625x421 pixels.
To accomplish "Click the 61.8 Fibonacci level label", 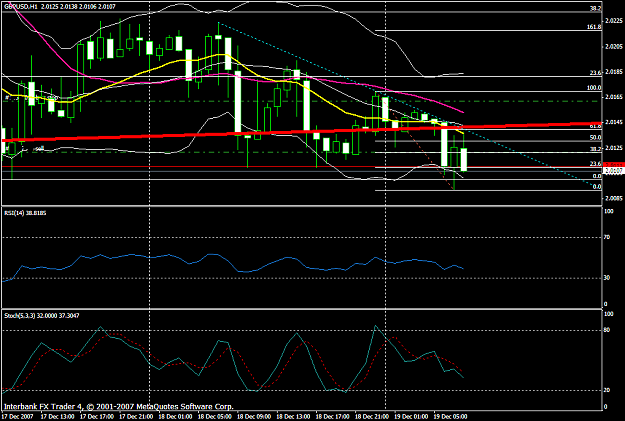I will (596, 126).
